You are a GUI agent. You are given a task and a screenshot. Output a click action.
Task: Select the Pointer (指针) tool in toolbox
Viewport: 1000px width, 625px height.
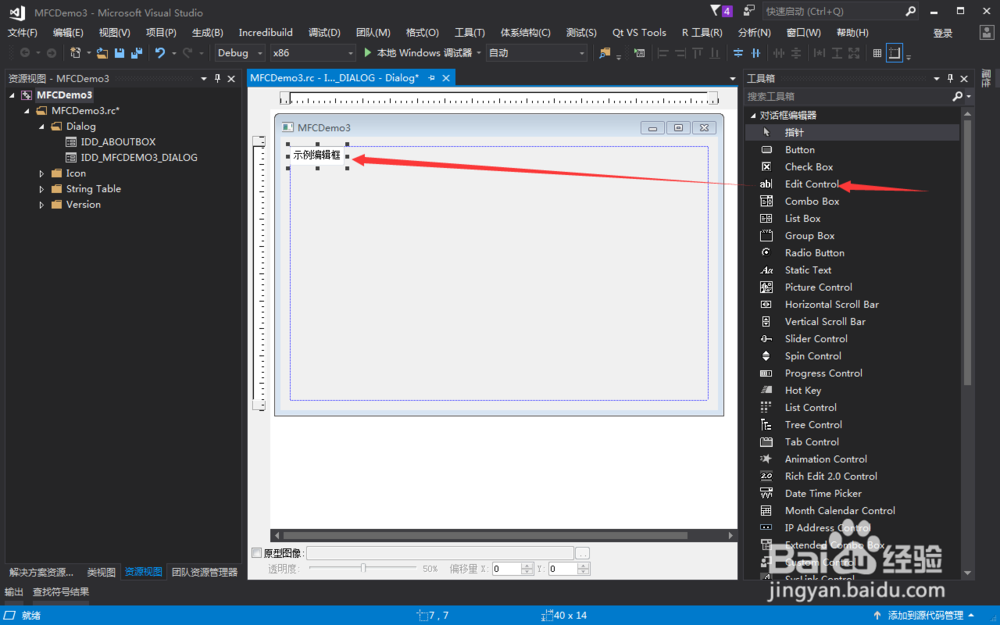852,132
